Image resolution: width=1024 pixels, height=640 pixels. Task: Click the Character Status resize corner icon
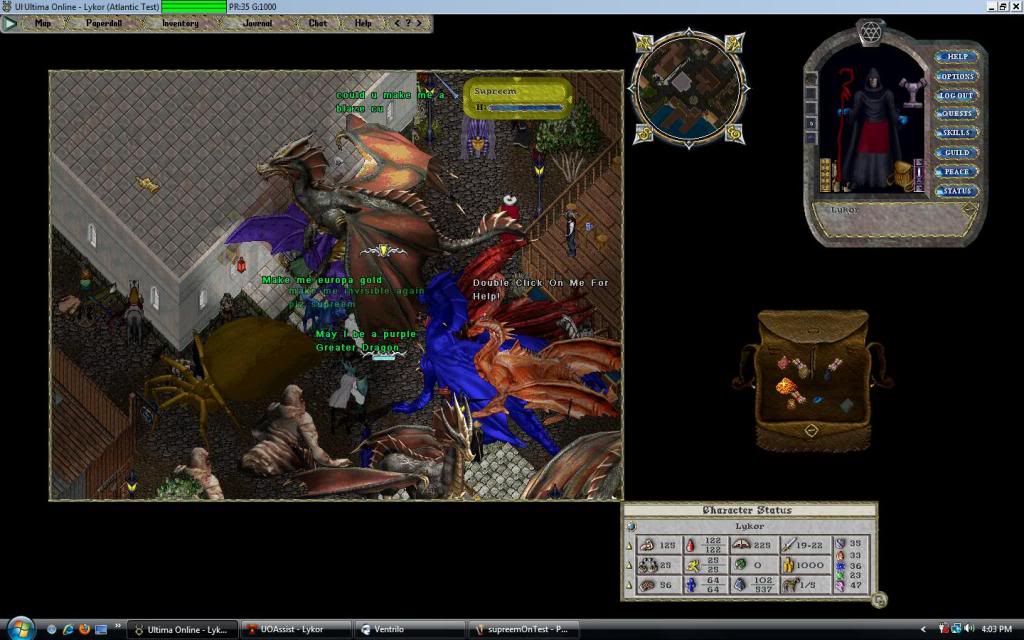click(x=880, y=599)
